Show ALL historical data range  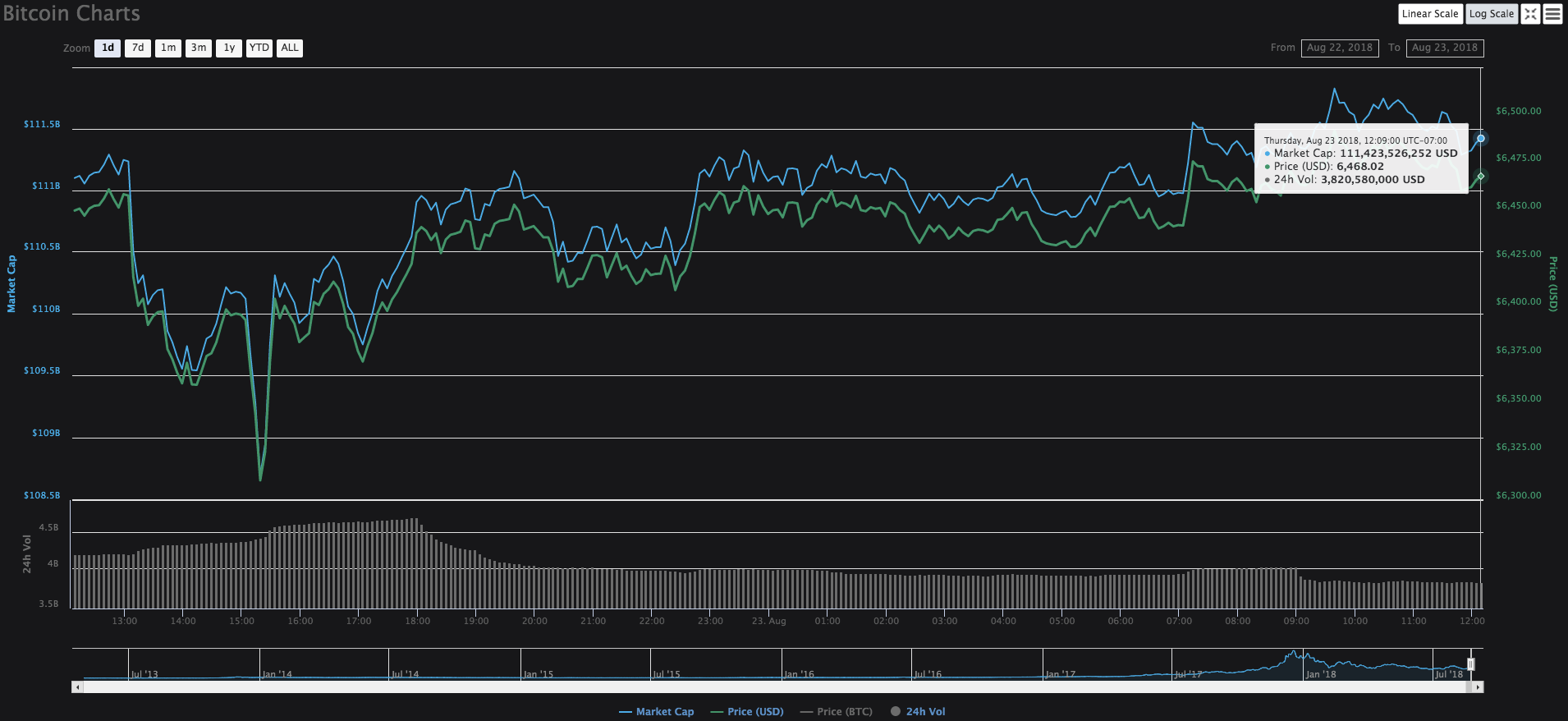(290, 48)
